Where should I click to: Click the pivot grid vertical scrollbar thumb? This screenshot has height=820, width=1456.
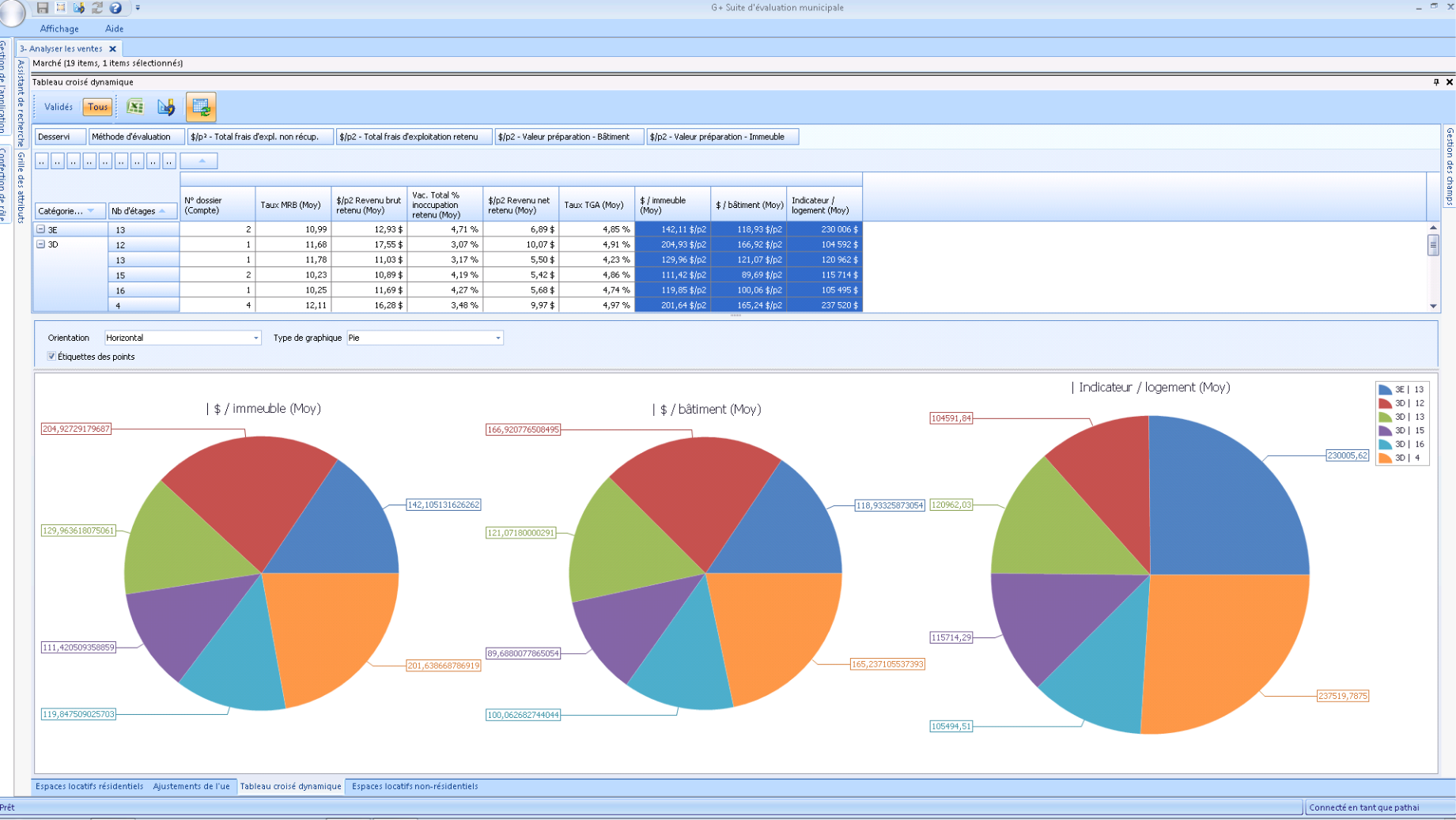(1433, 245)
